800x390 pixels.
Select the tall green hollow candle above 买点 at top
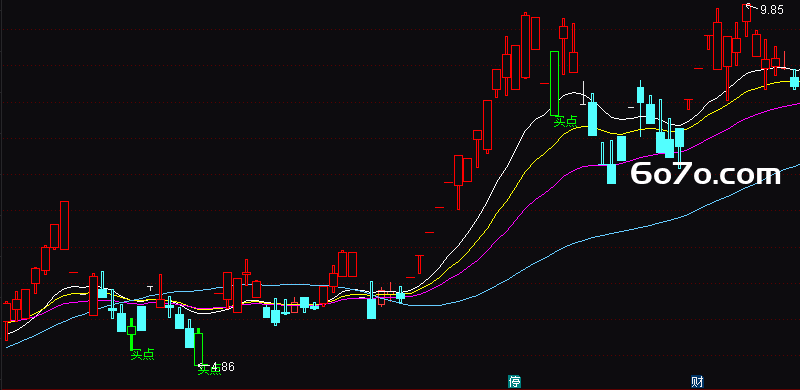[x=555, y=83]
